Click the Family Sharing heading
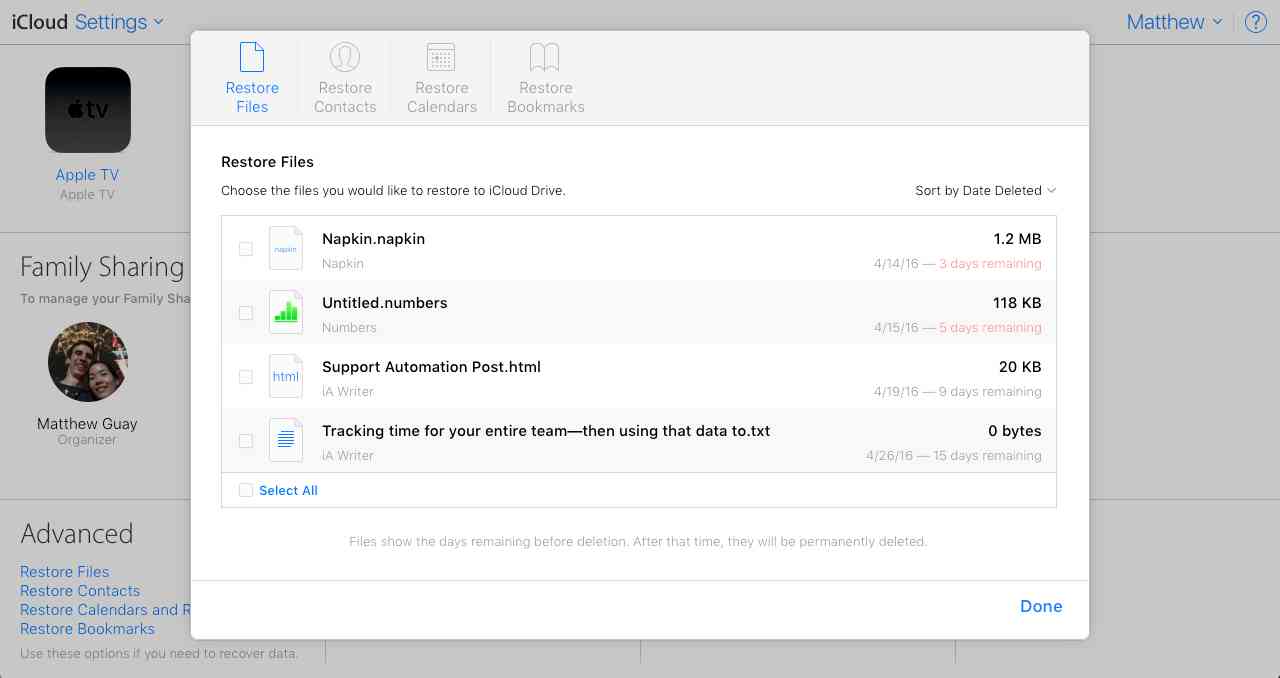Image resolution: width=1280 pixels, height=678 pixels. (102, 267)
